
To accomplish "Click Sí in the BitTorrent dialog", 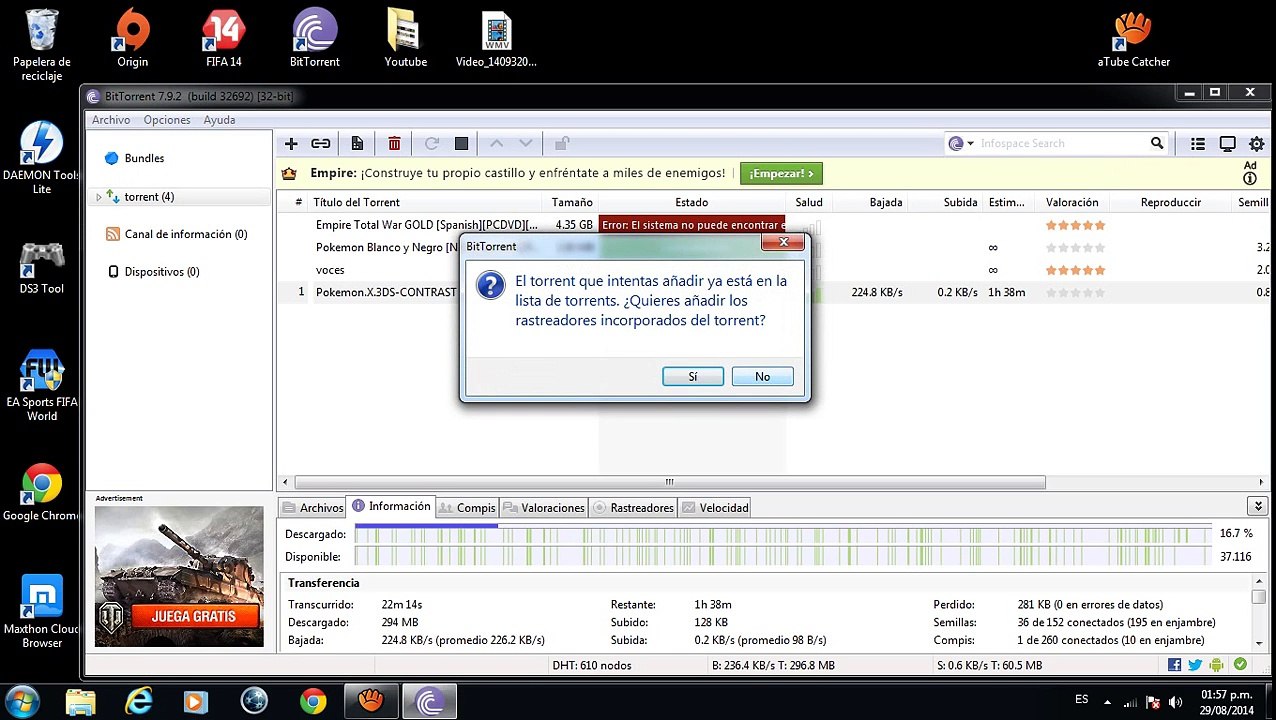I will pyautogui.click(x=692, y=376).
